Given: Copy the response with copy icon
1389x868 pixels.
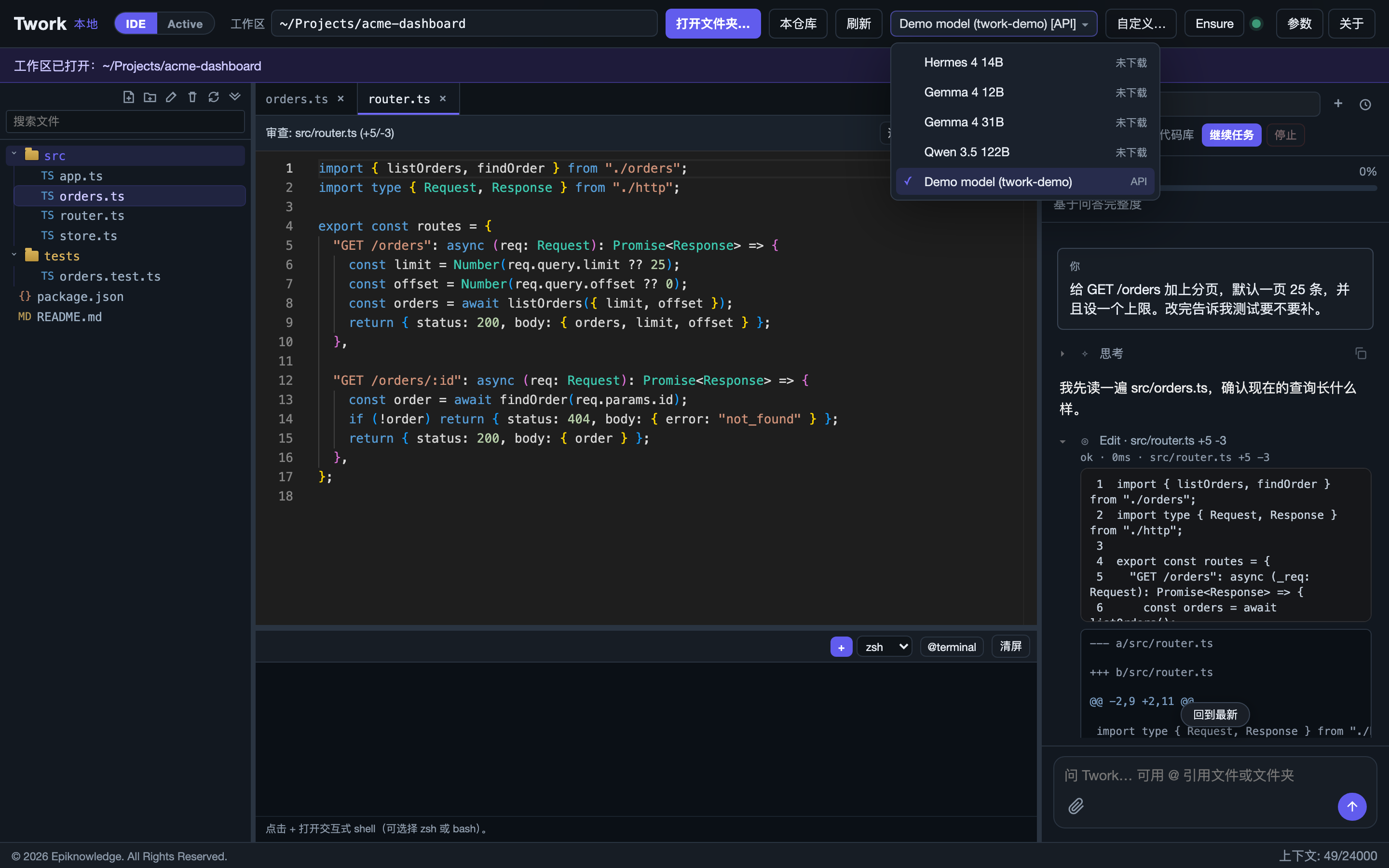Looking at the screenshot, I should [x=1361, y=353].
